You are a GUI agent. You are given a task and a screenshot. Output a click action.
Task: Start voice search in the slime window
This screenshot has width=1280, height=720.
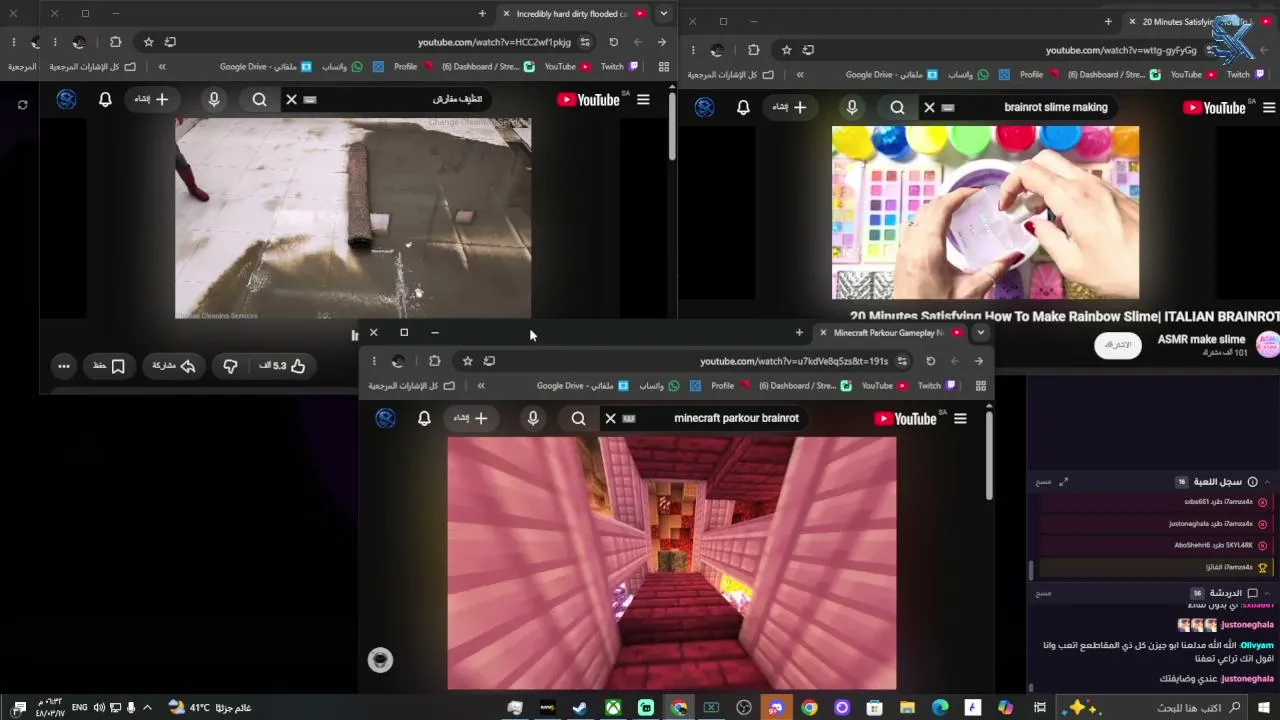[851, 108]
